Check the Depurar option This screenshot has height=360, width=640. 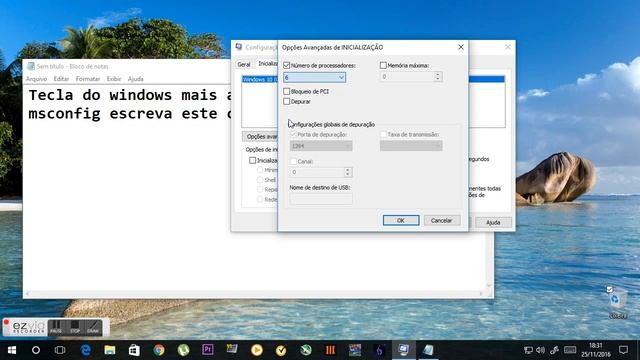pos(287,101)
